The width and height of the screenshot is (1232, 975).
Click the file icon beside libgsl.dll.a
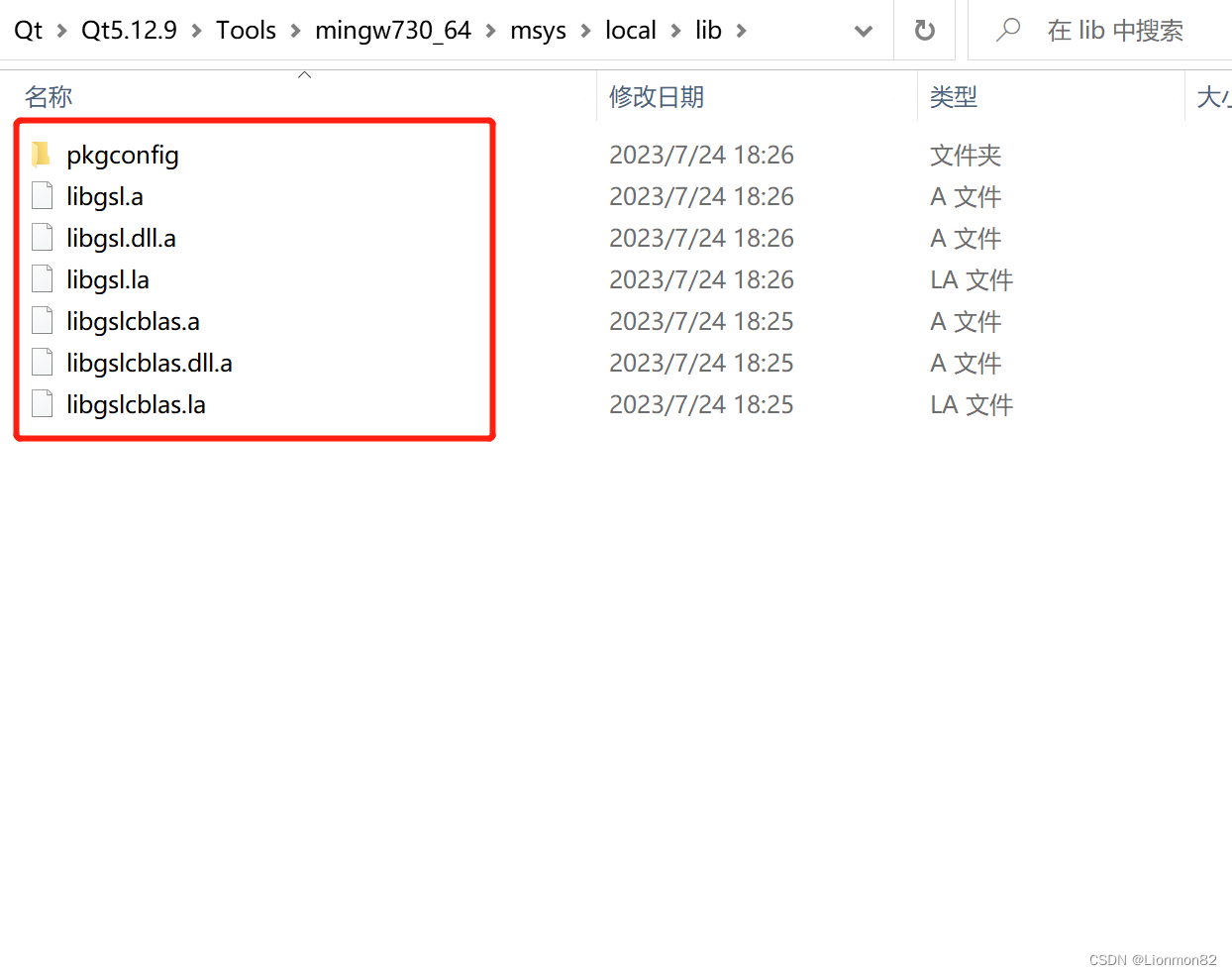click(x=42, y=237)
